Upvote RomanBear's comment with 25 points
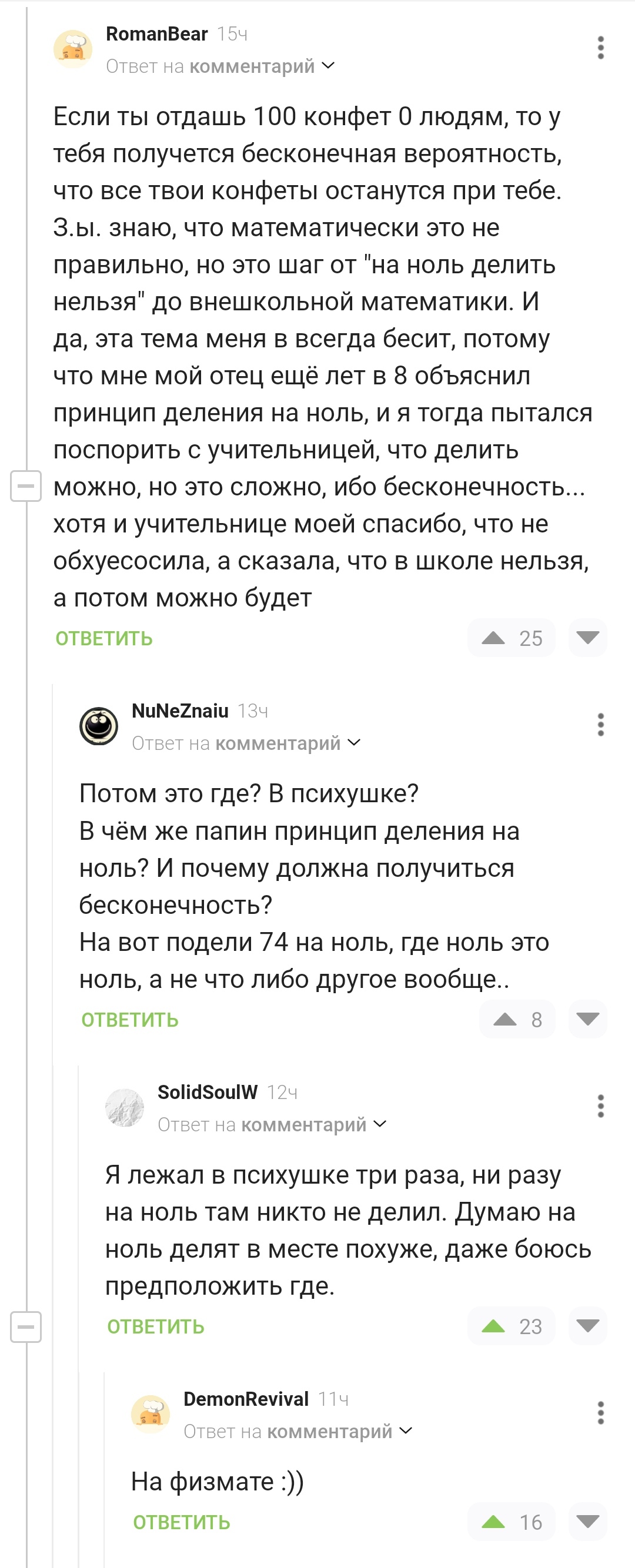635x1568 pixels. pyautogui.click(x=493, y=638)
